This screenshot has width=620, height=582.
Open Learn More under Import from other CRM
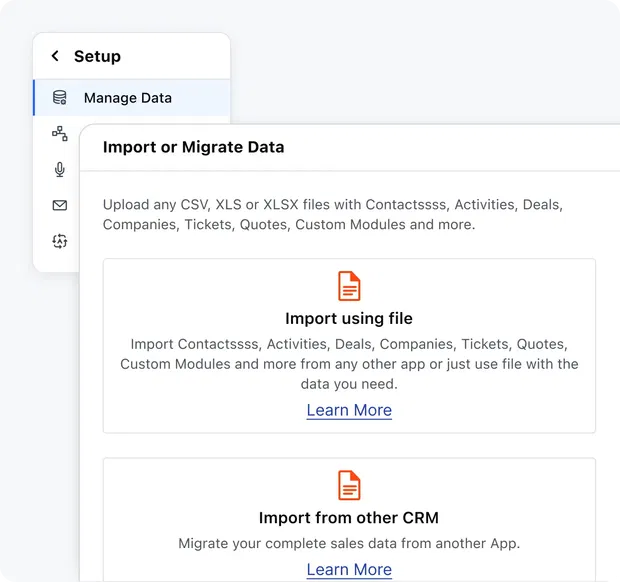click(x=349, y=569)
